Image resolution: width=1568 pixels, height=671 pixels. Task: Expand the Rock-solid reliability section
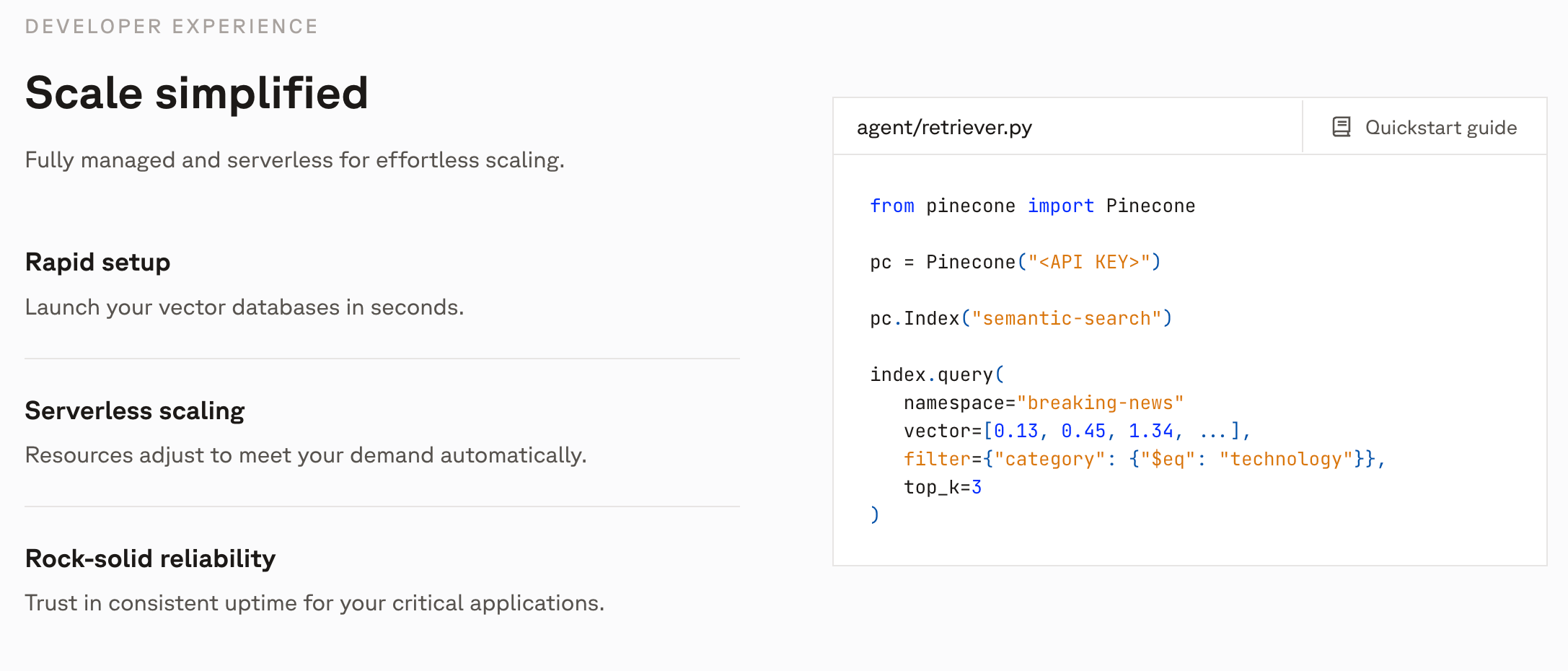pos(150,558)
